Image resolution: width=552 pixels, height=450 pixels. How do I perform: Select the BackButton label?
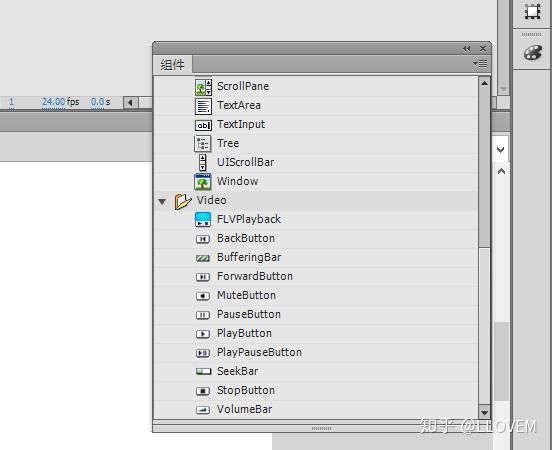pos(246,238)
